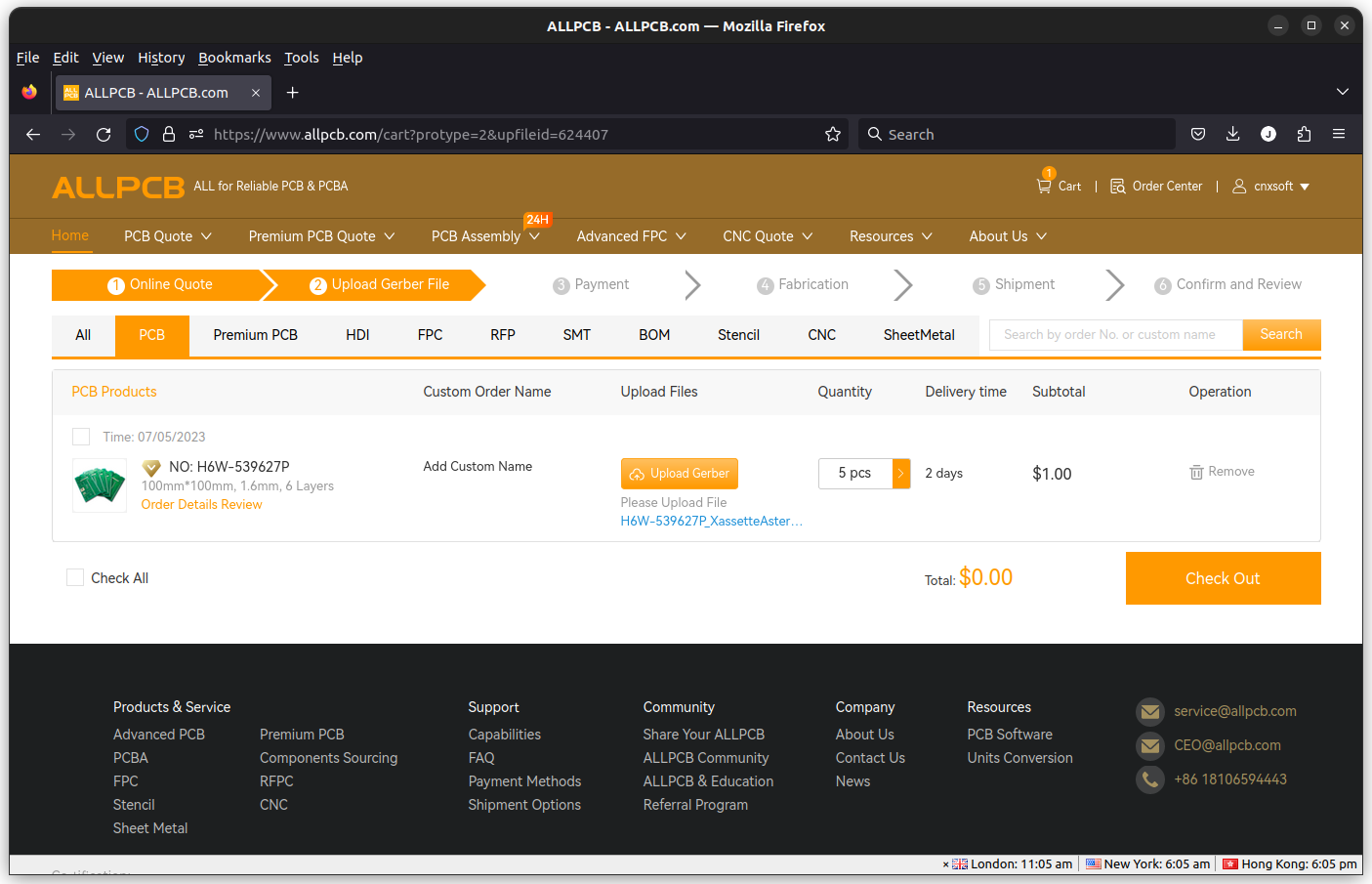The width and height of the screenshot is (1372, 884).
Task: Tick the checkbox for order dated 07/05/2023
Action: 81,437
